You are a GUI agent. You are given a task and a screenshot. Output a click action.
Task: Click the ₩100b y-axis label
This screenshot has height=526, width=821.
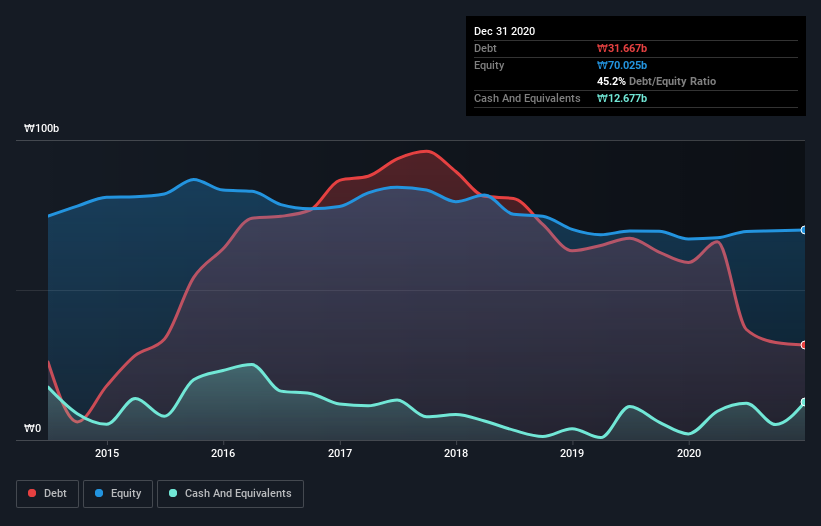coord(41,128)
